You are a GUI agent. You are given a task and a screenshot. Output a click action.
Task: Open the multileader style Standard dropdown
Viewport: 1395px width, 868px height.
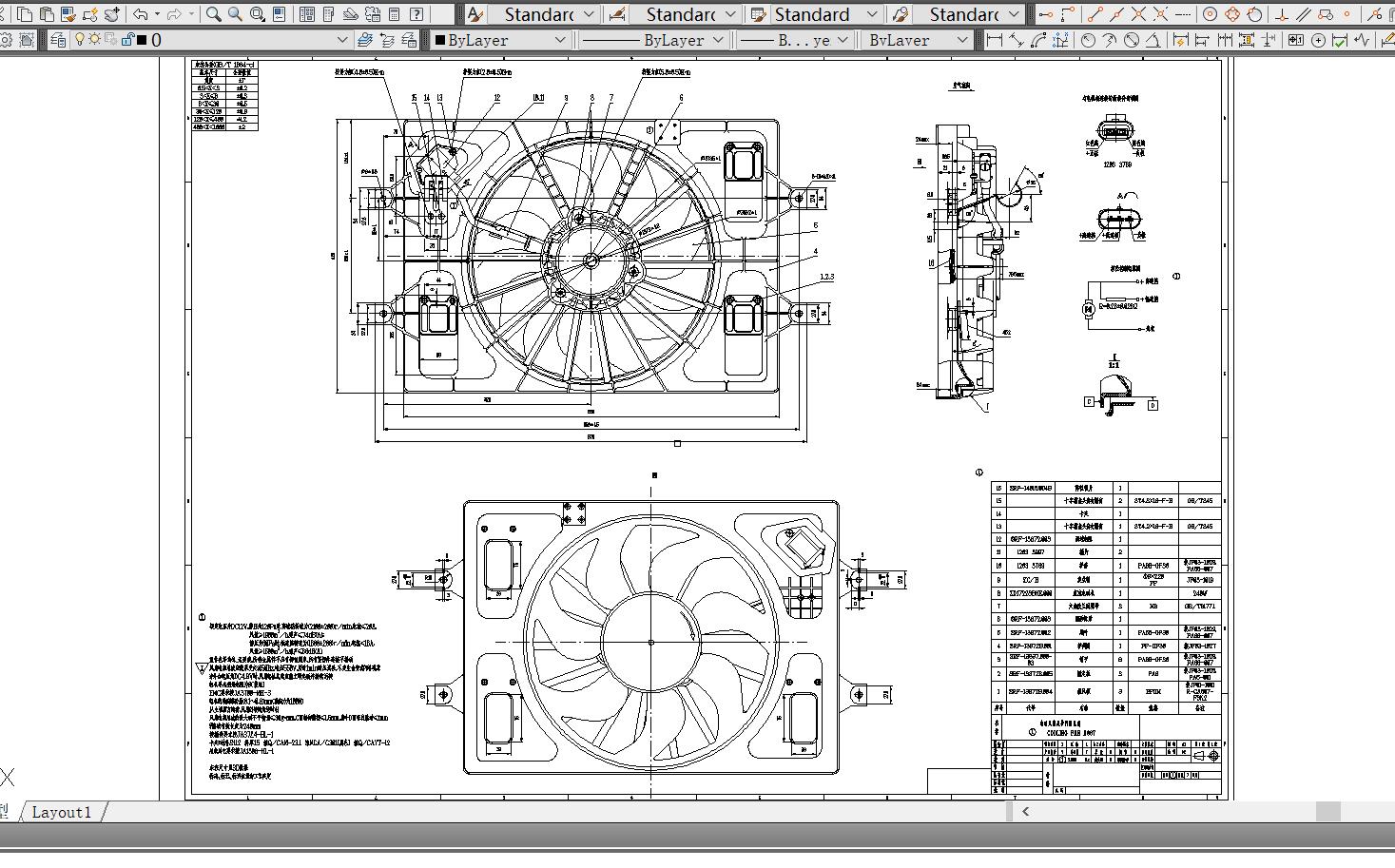[968, 14]
